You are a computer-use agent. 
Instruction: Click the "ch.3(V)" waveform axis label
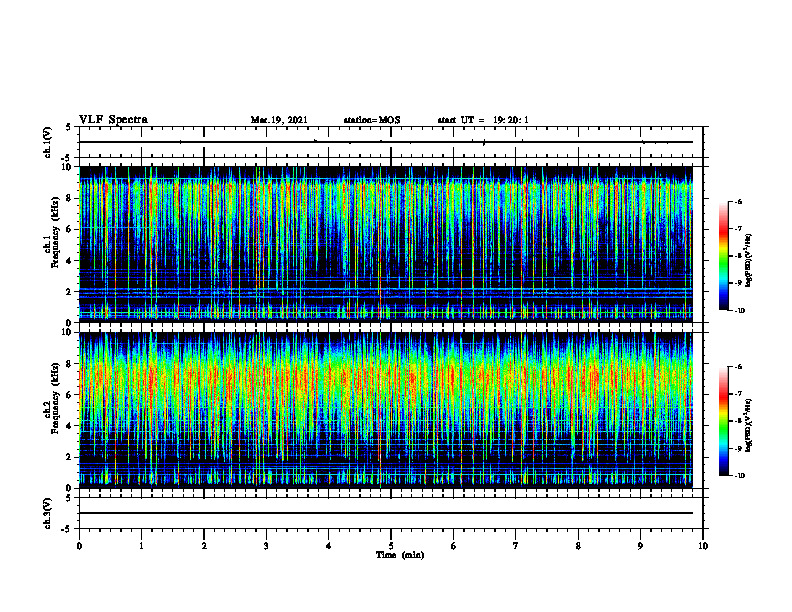tap(48, 513)
